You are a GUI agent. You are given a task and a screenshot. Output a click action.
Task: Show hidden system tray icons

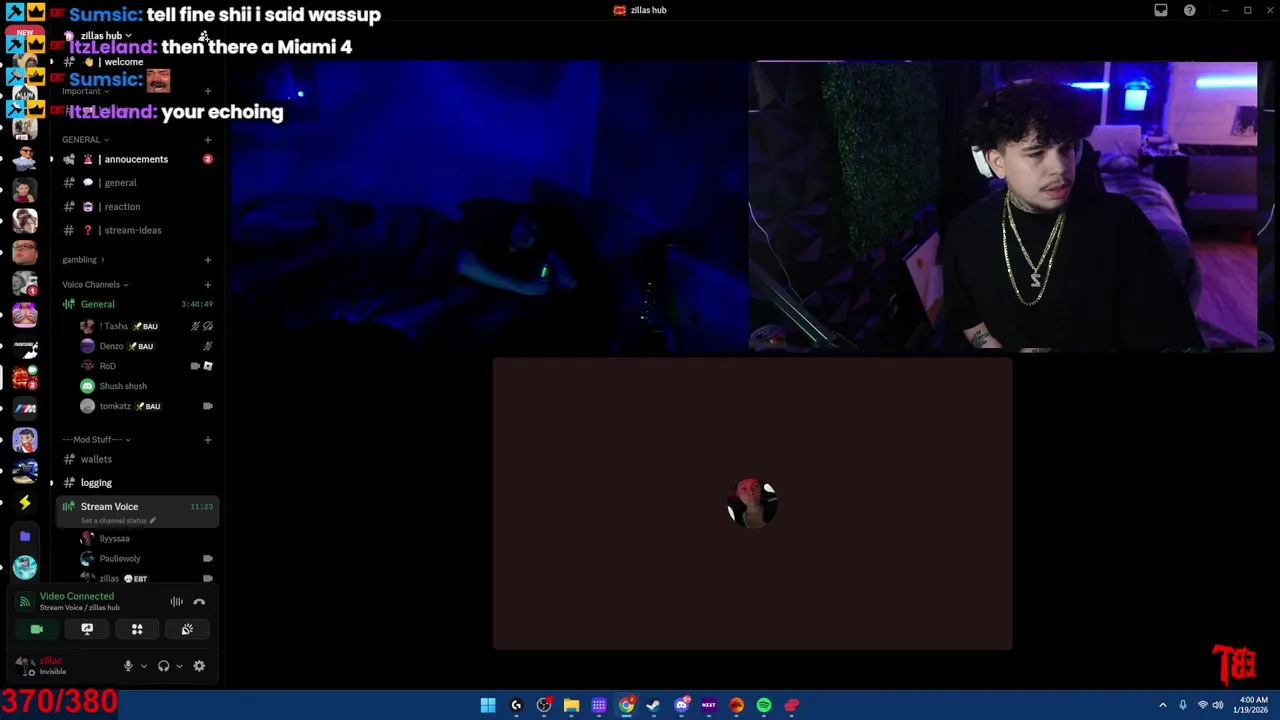pyautogui.click(x=1162, y=705)
